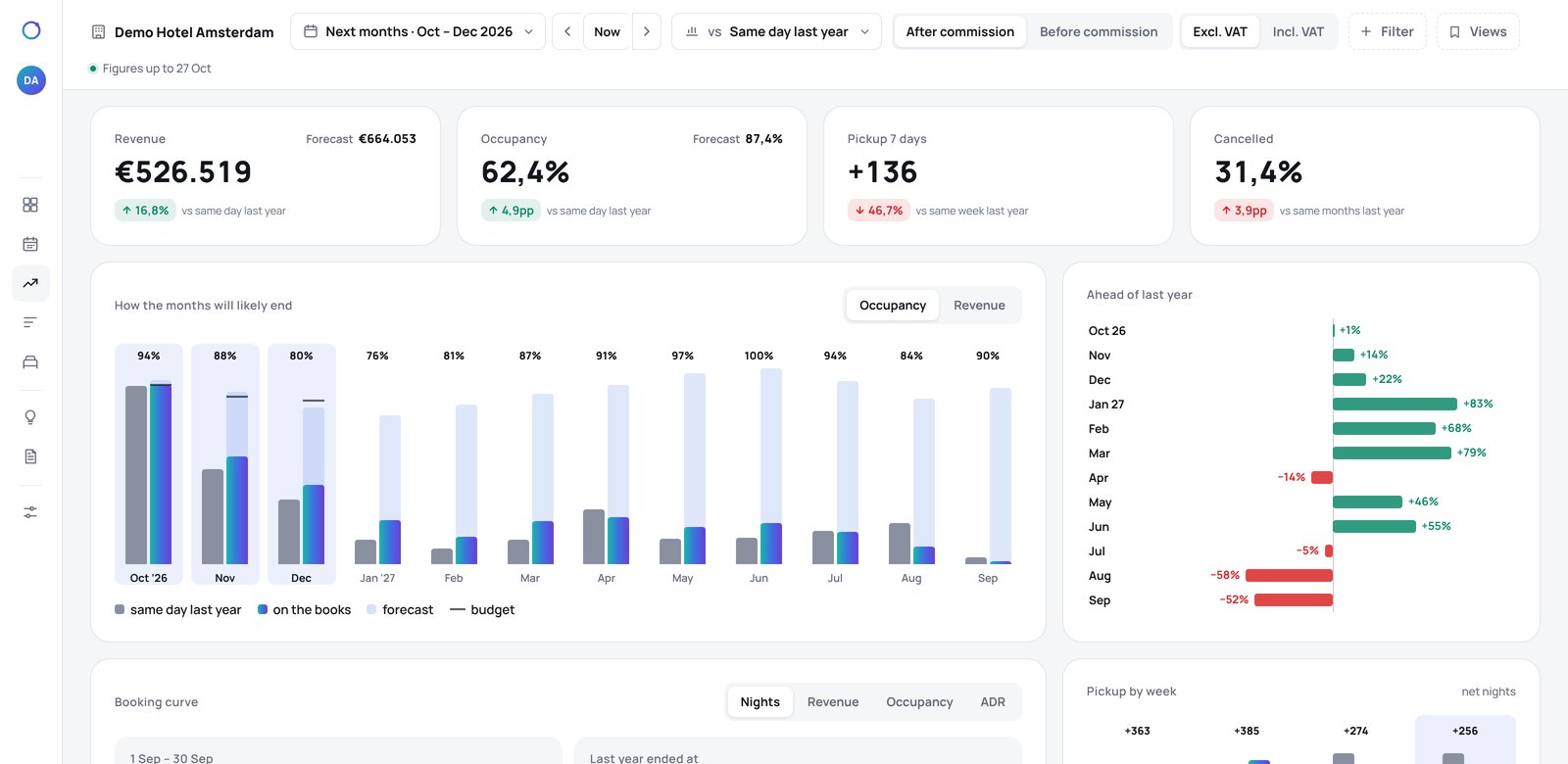The width and height of the screenshot is (1568, 764).
Task: Click the Jan 27 +83% bar
Action: coord(1395,404)
